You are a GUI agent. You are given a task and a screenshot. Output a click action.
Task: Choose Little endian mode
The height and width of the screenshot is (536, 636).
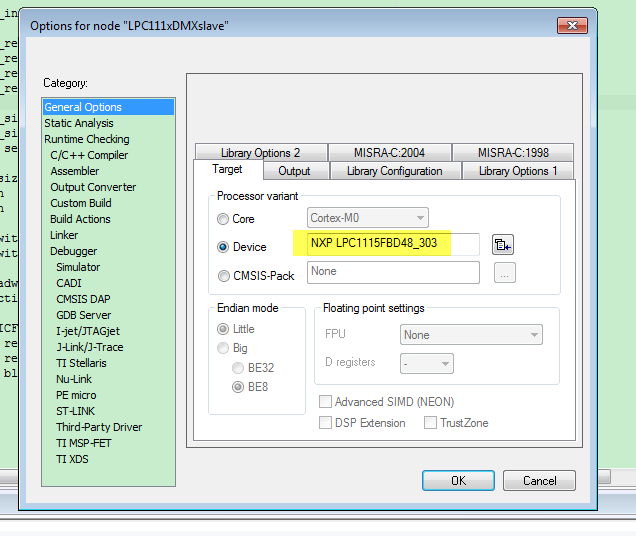(x=223, y=329)
